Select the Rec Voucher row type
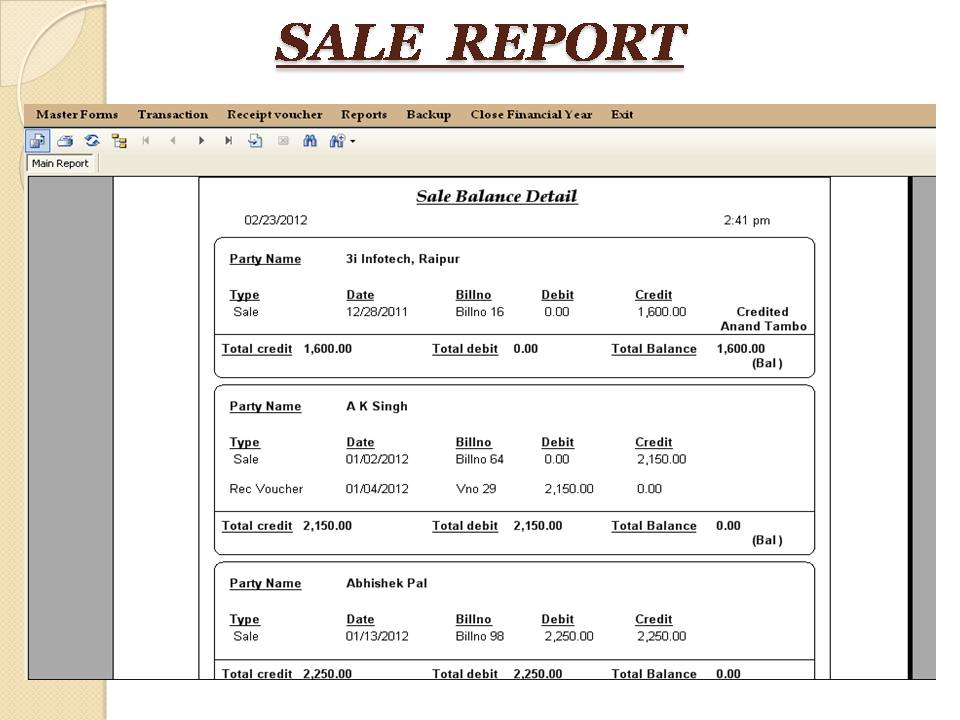The height and width of the screenshot is (720, 960). click(266, 489)
